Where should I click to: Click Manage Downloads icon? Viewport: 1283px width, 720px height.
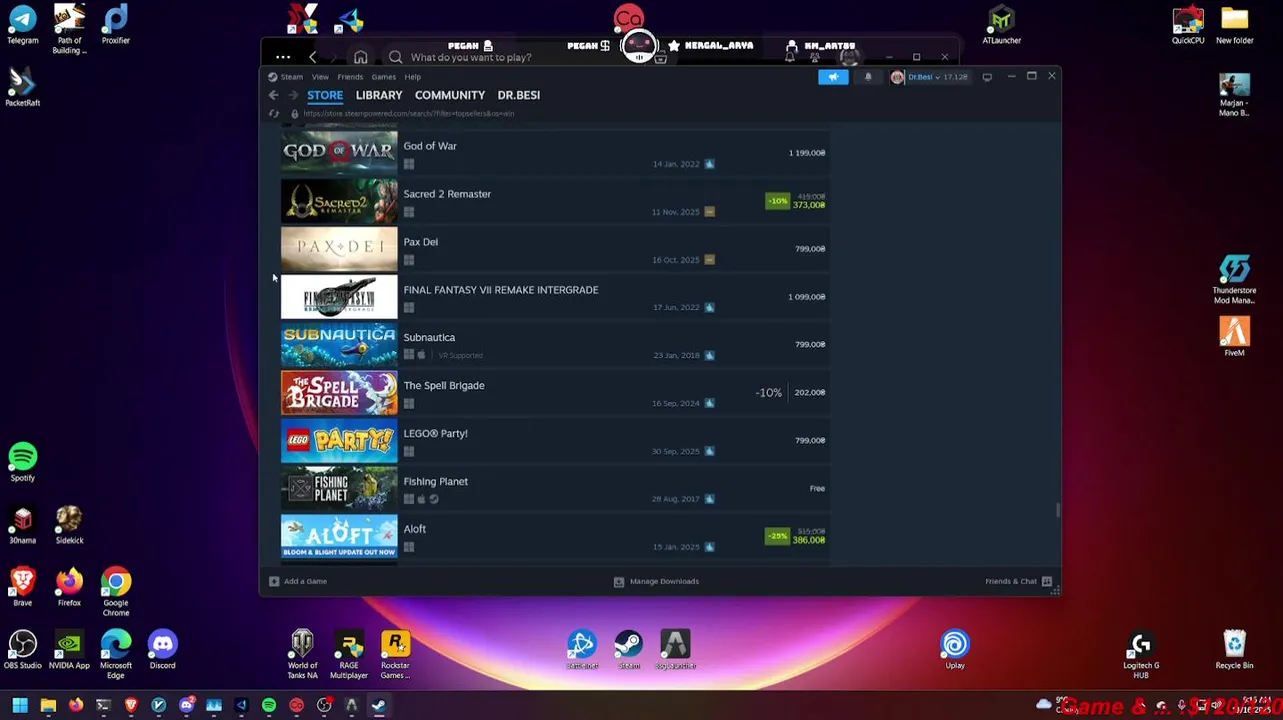(619, 581)
